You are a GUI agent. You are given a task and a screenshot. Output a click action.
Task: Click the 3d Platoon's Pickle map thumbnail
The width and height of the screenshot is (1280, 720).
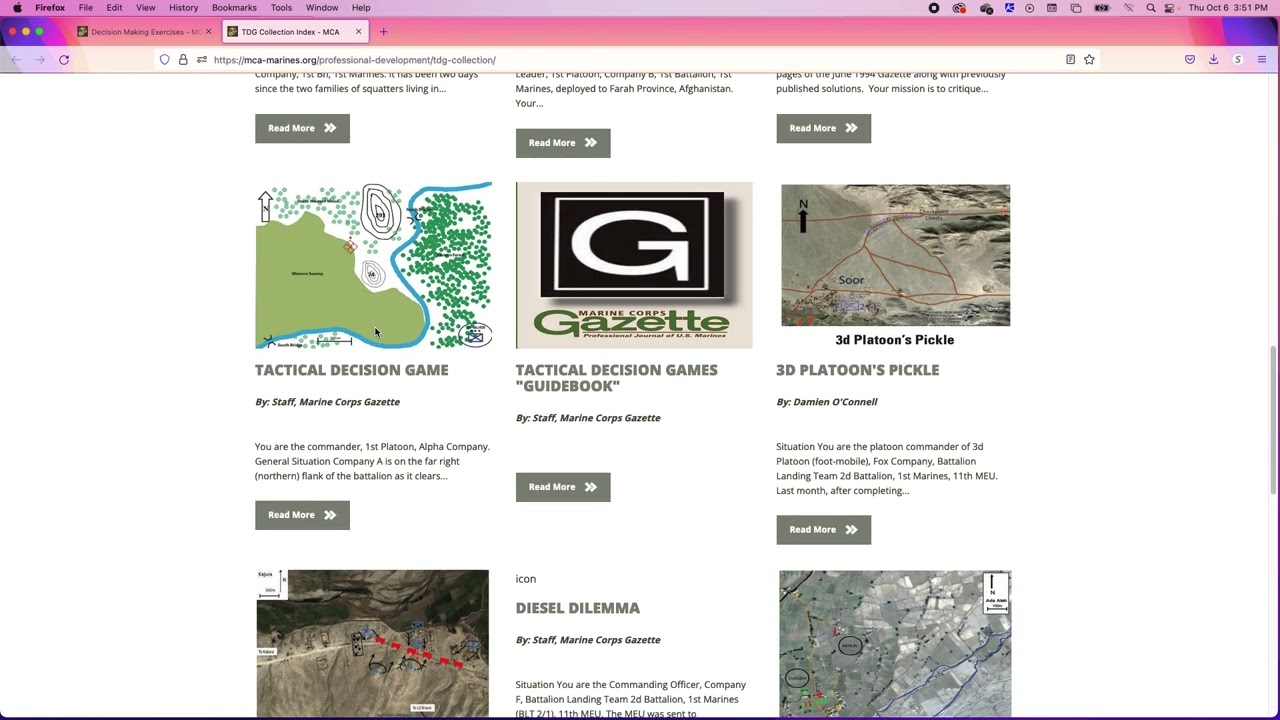(x=895, y=265)
